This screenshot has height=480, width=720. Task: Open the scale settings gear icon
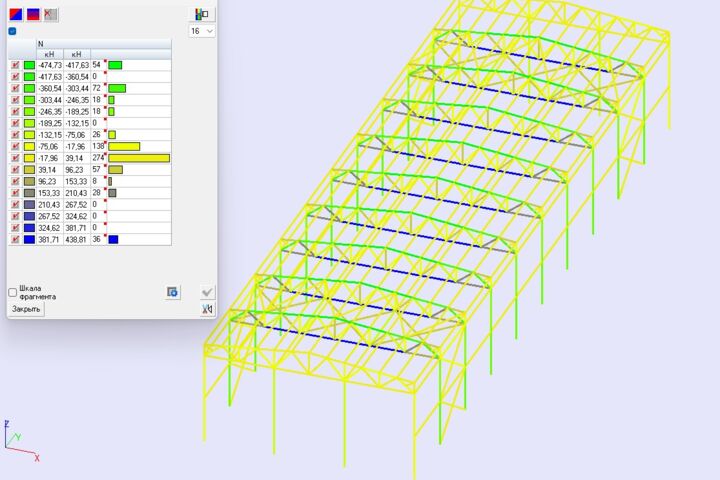[x=173, y=292]
